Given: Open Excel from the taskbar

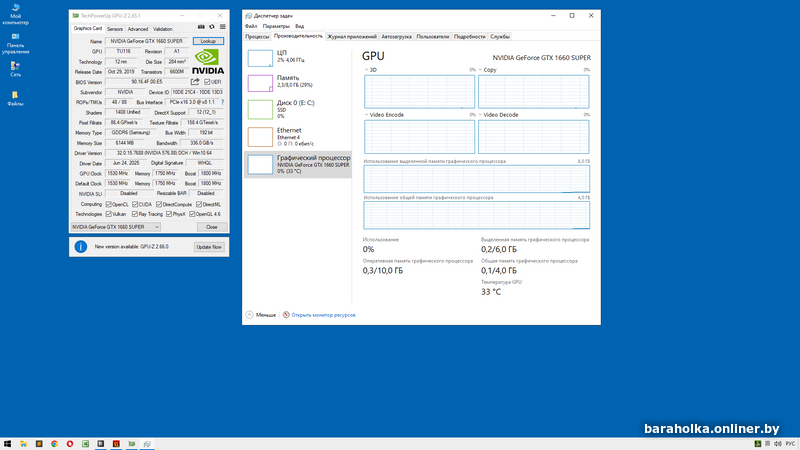Looking at the screenshot, I should [85, 444].
